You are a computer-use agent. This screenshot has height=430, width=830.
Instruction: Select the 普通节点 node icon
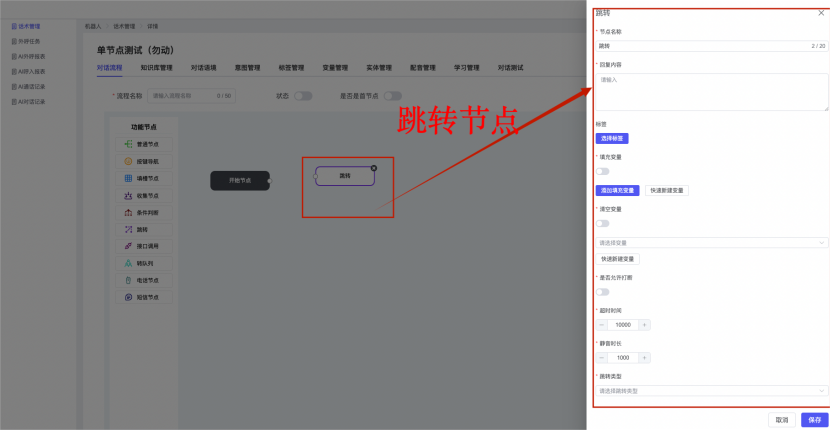pyautogui.click(x=128, y=144)
